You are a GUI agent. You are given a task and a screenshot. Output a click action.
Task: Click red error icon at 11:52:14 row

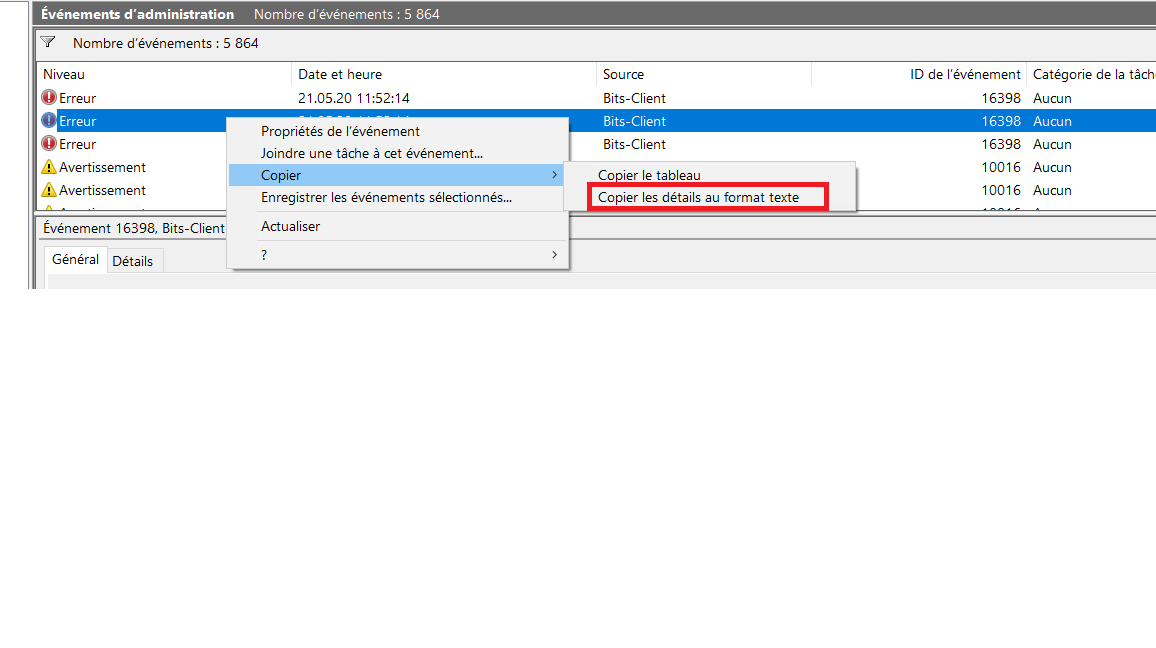(49, 97)
